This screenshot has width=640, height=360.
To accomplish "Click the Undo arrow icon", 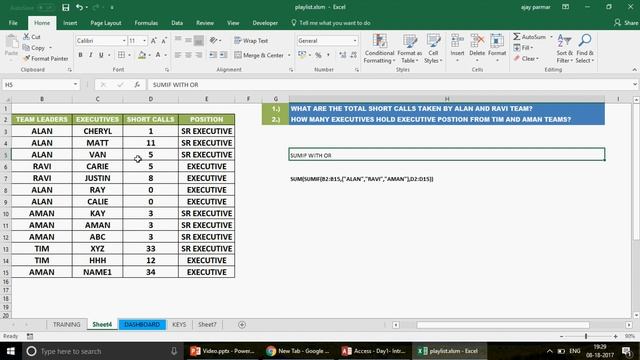I will (79, 7).
